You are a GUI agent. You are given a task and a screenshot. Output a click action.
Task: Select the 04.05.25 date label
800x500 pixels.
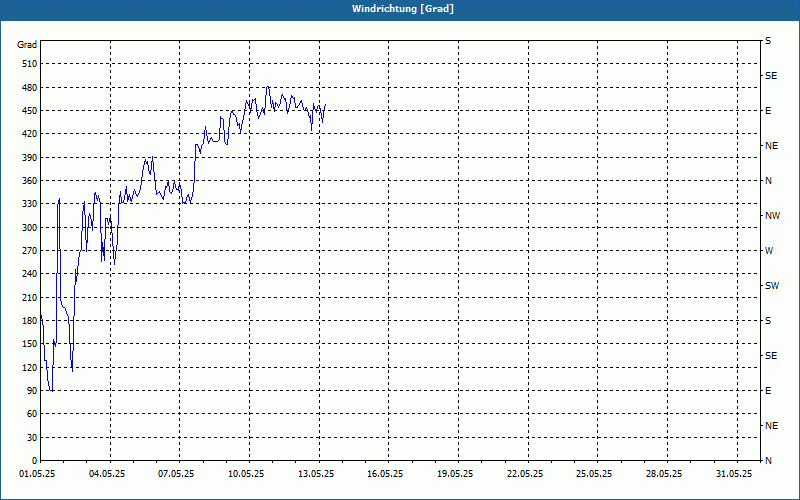(x=107, y=474)
